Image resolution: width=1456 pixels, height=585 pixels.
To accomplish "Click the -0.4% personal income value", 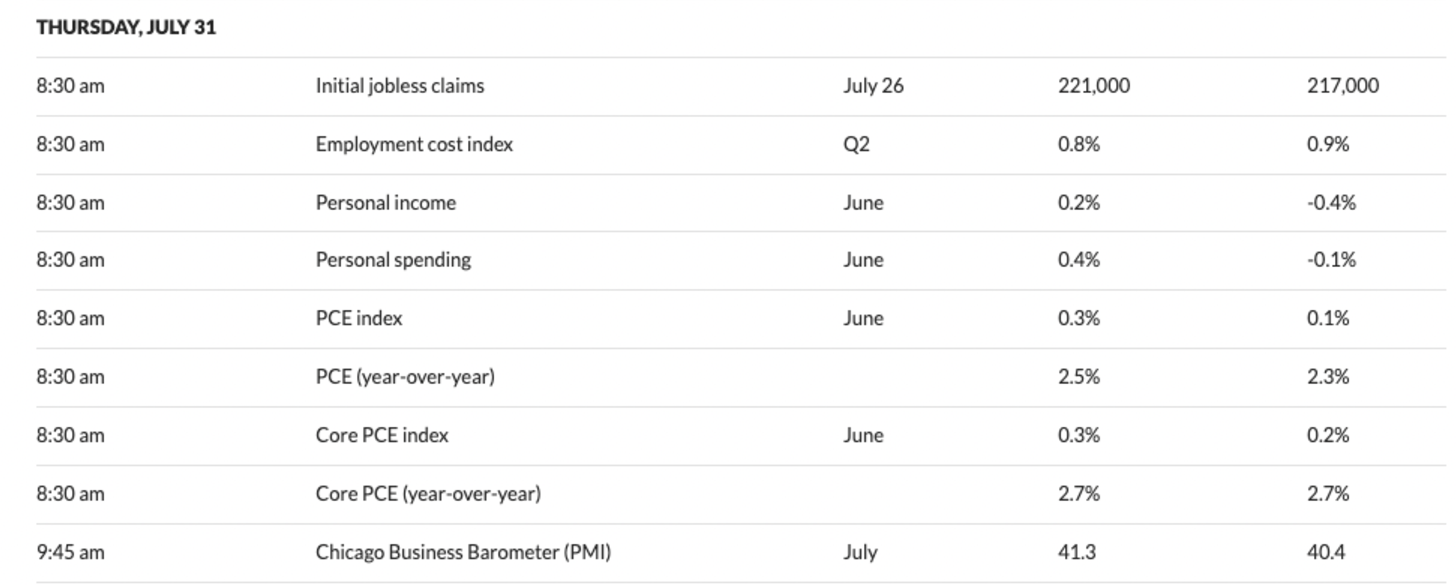I will click(1331, 203).
